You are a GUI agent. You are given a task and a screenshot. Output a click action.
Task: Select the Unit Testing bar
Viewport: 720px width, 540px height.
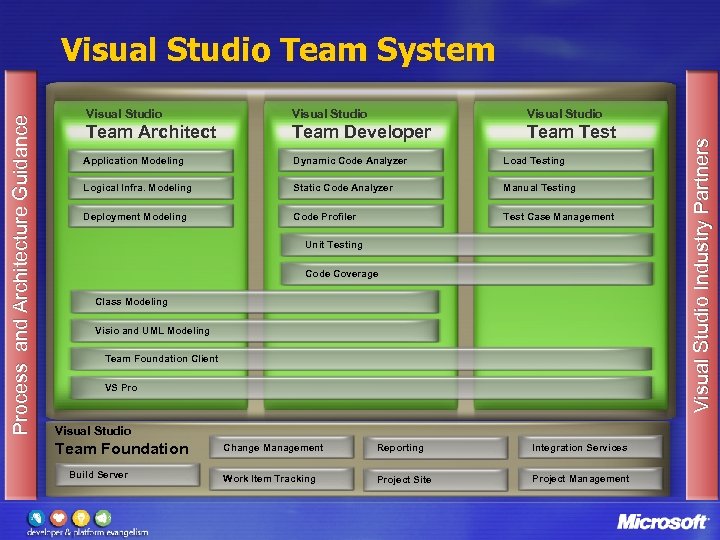pos(467,245)
